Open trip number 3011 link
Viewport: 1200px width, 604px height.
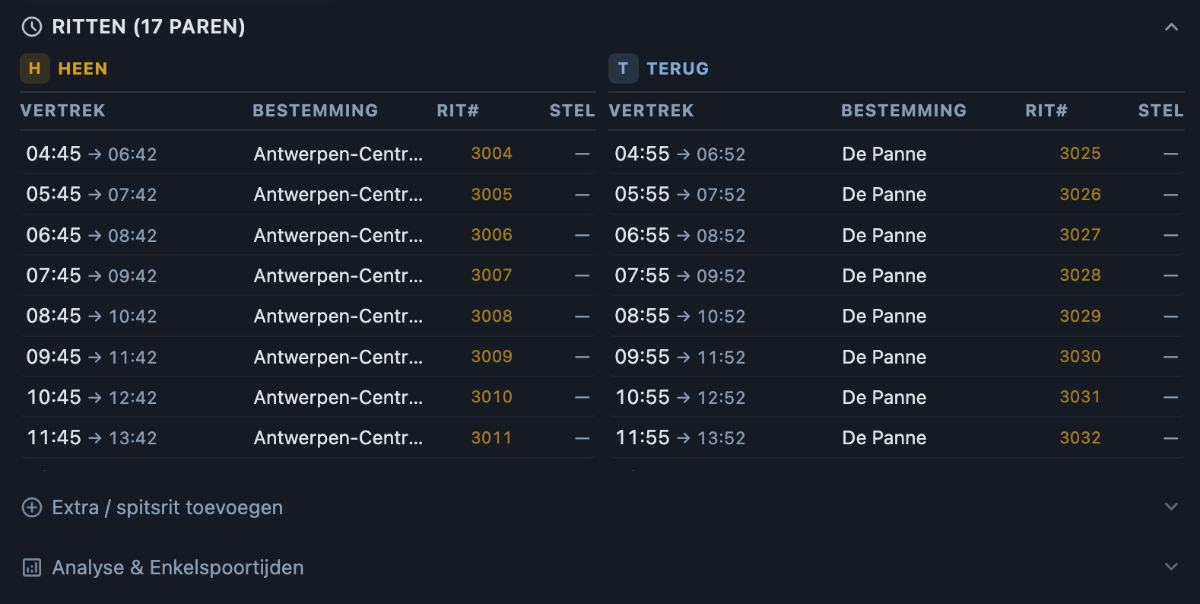tap(492, 438)
